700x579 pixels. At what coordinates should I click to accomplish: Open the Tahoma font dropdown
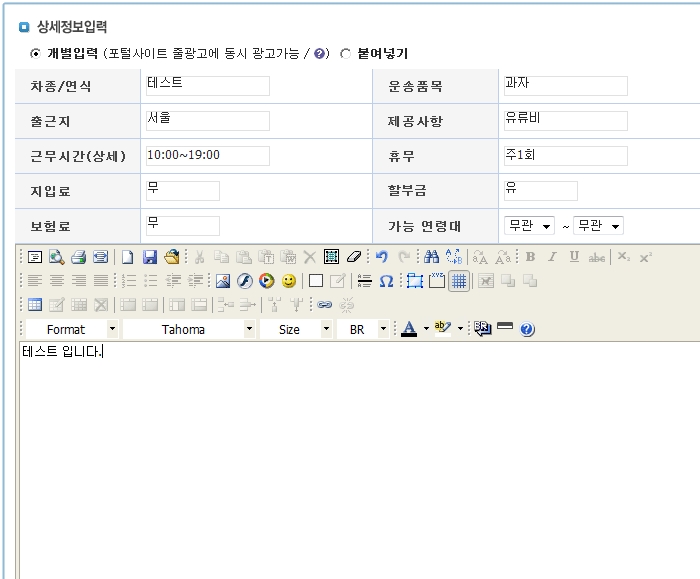189,329
